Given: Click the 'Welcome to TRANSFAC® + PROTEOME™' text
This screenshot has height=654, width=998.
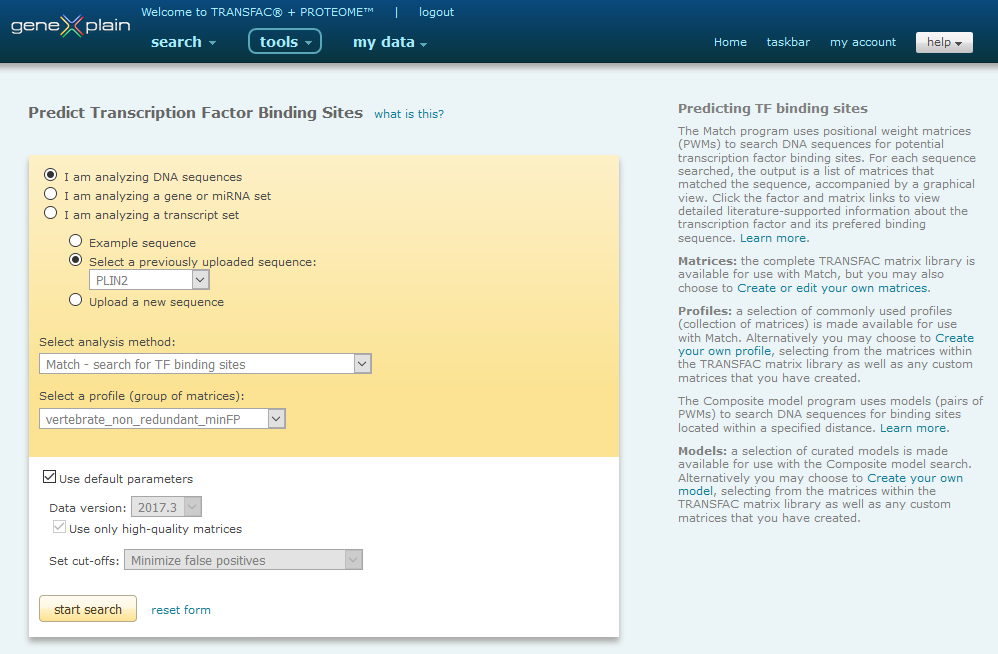Looking at the screenshot, I should 257,12.
